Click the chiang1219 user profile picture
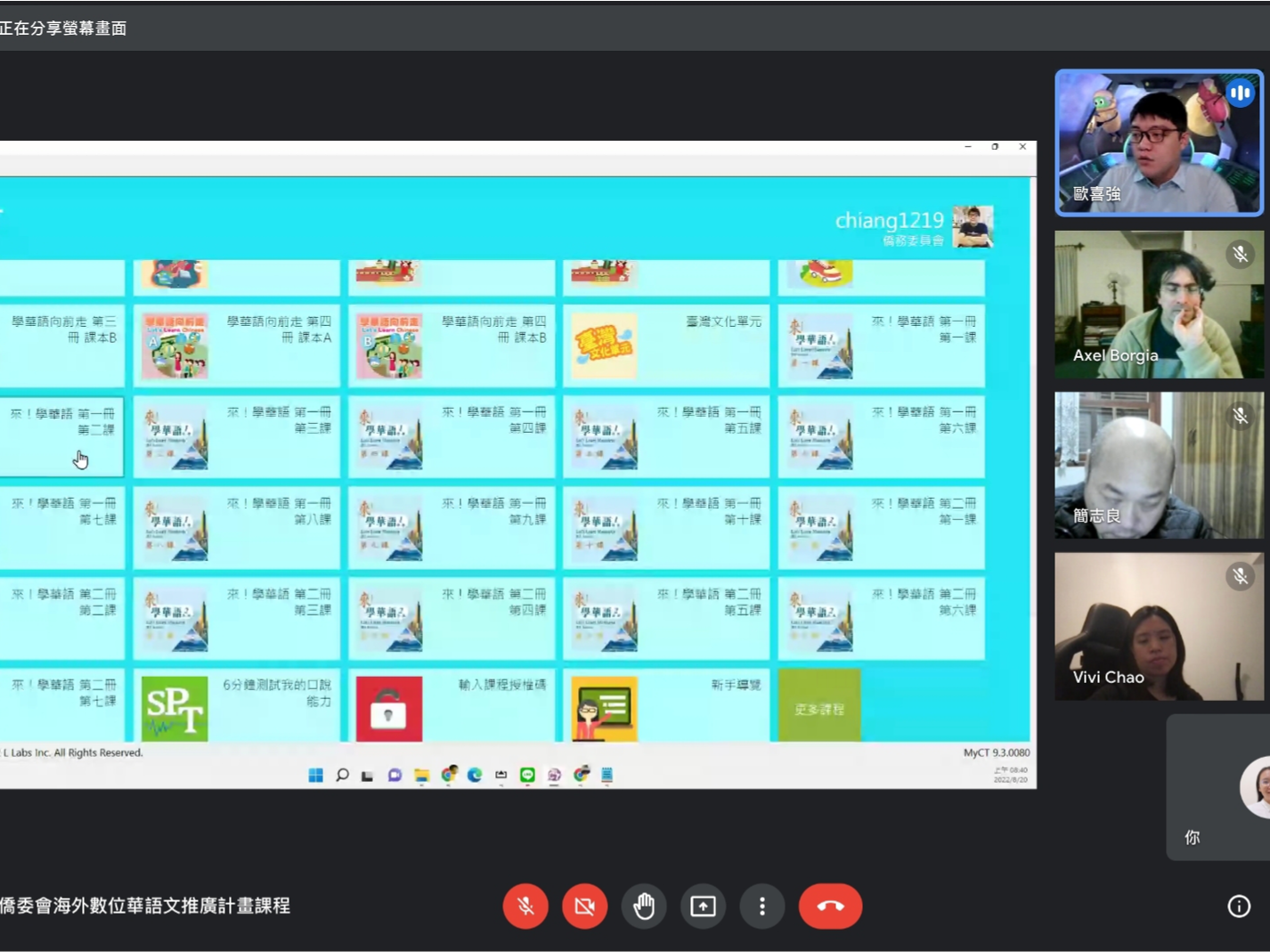This screenshot has width=1270, height=952. coord(973,227)
